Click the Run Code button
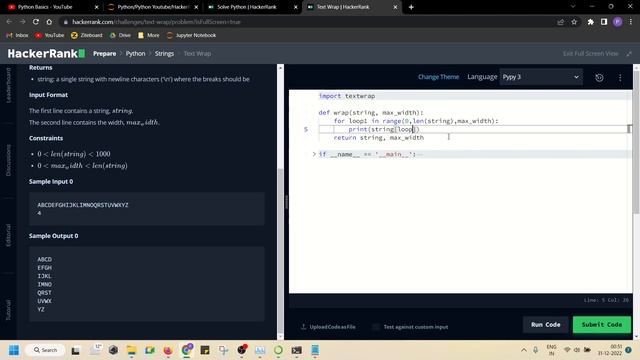Viewport: 640px width, 360px height. (545, 324)
